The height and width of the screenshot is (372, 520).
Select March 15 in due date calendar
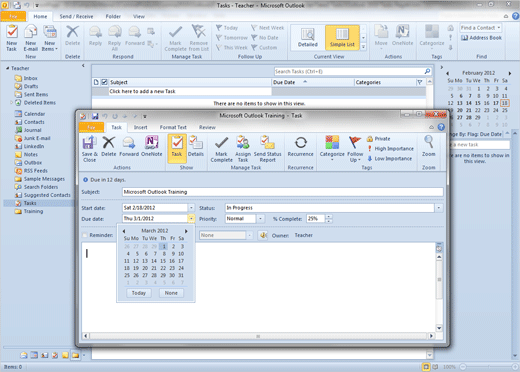coord(163,261)
